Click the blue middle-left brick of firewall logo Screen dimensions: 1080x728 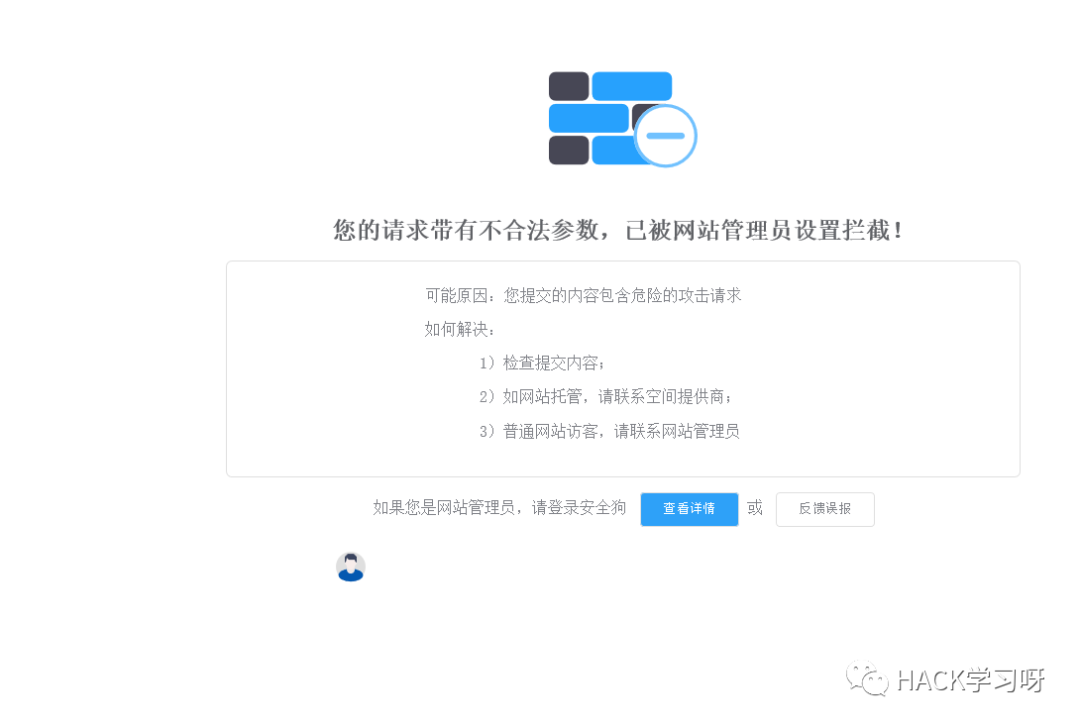[x=589, y=118]
